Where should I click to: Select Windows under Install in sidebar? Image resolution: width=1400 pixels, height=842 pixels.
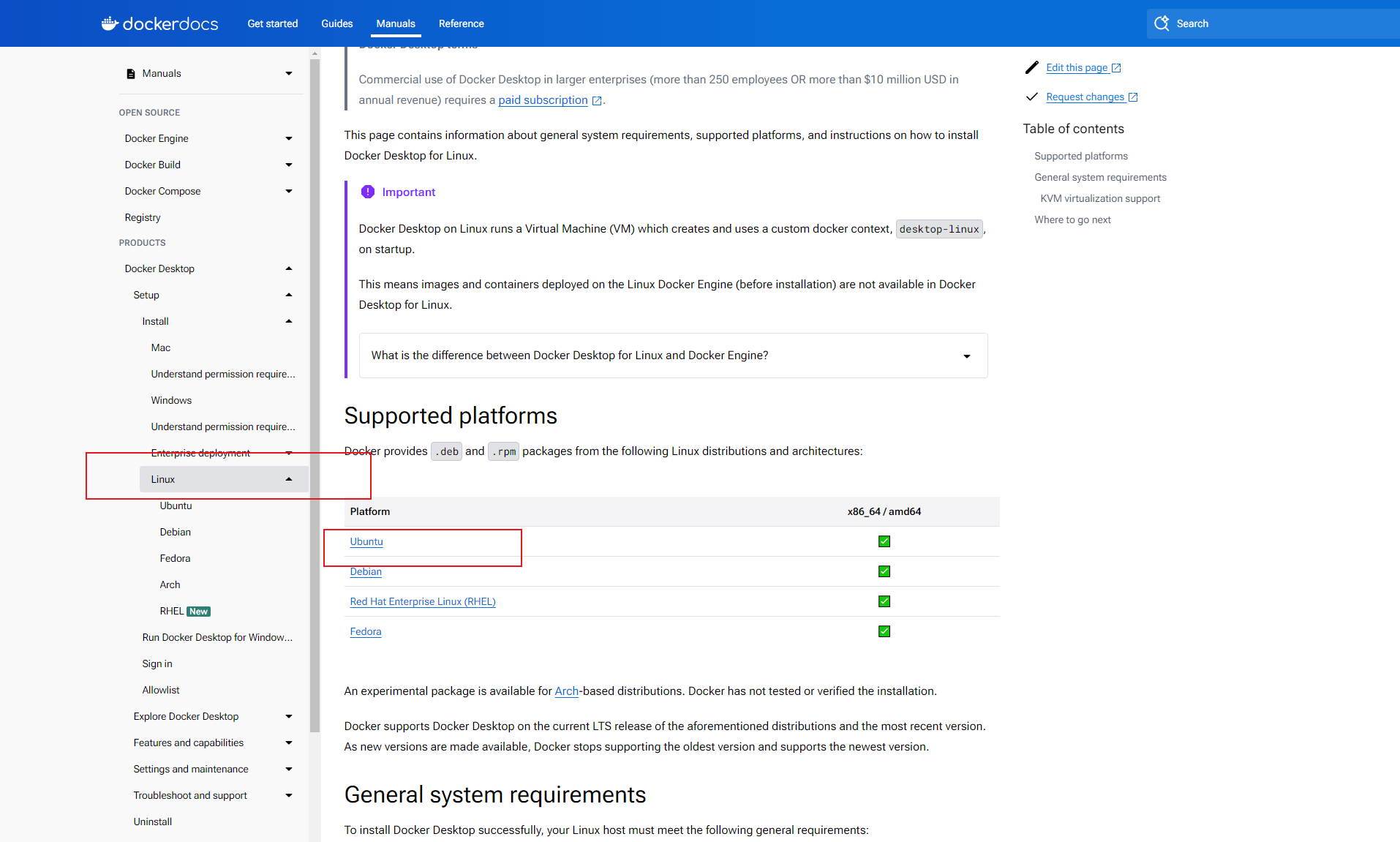pyautogui.click(x=171, y=401)
